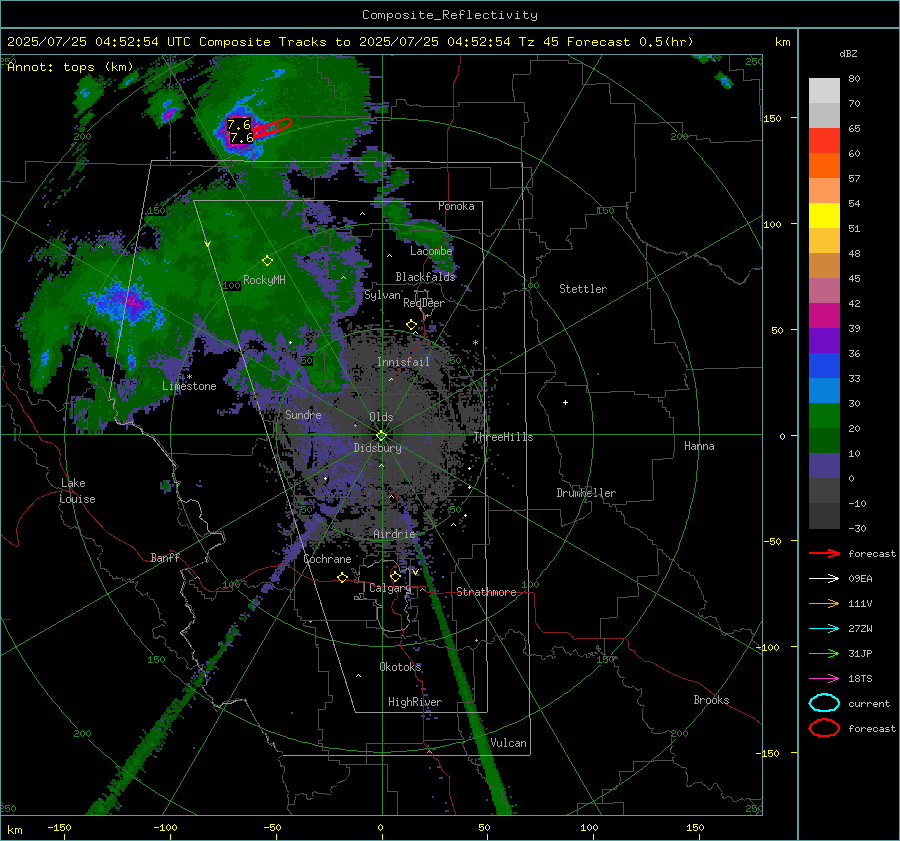
Task: Select the cyan 27ZW track arrow
Action: point(824,629)
